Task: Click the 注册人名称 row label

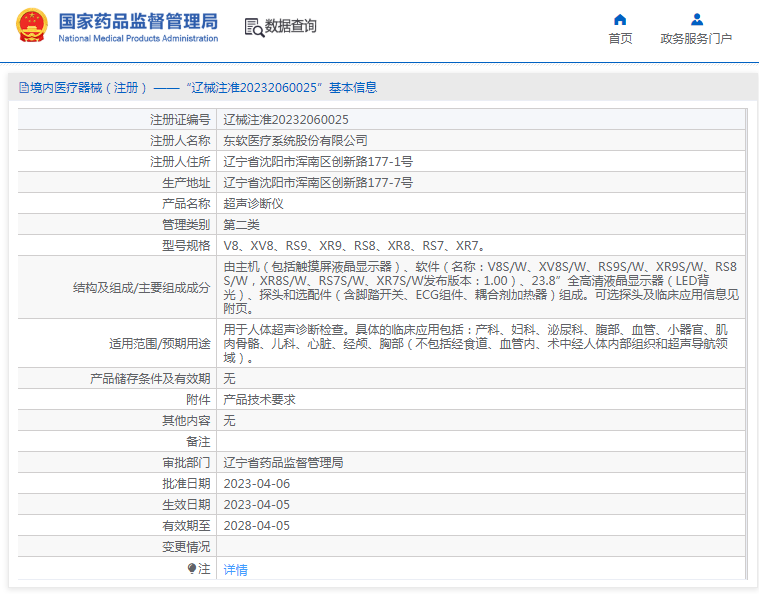Action: click(180, 140)
